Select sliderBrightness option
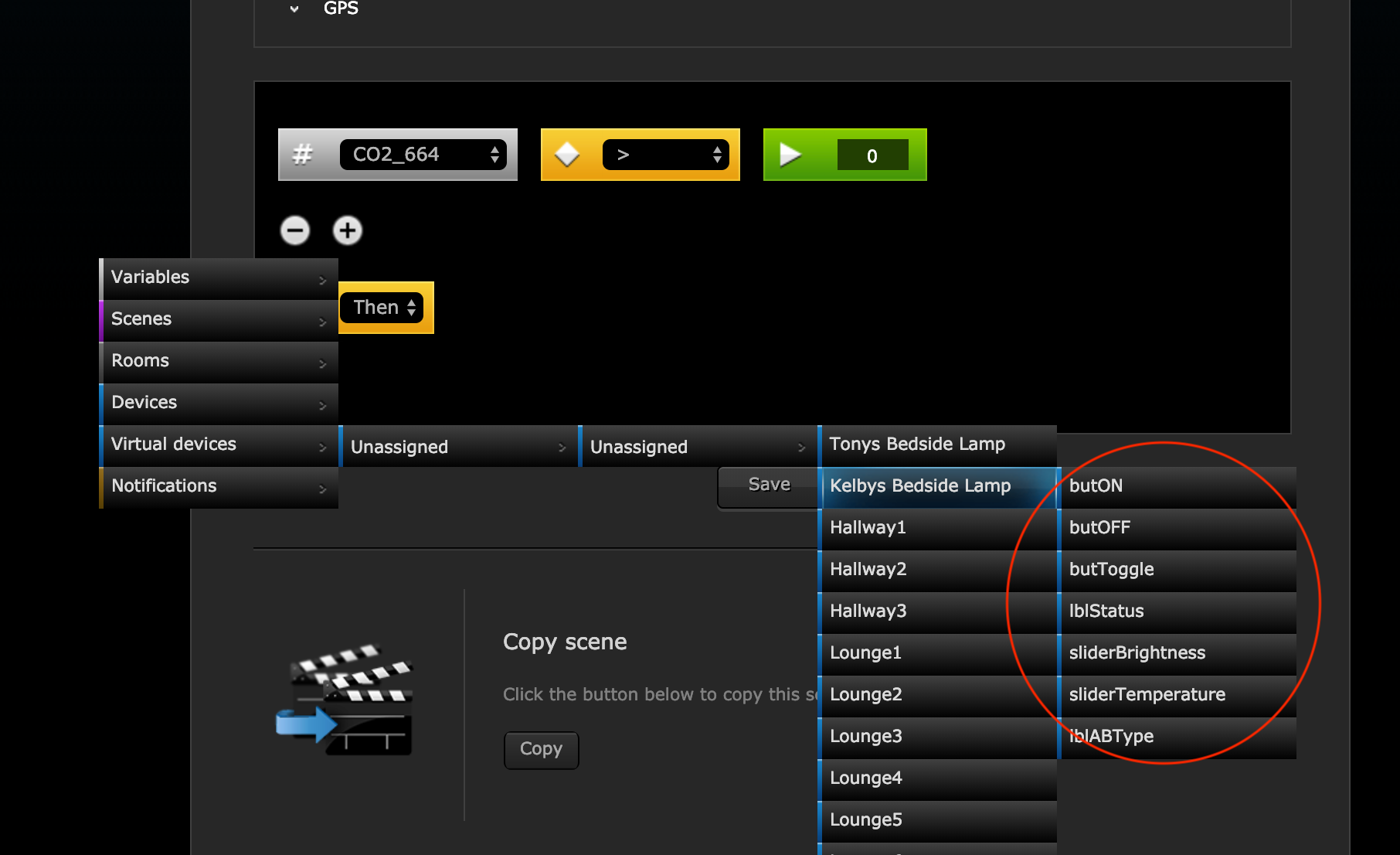This screenshot has height=855, width=1400. (1177, 653)
